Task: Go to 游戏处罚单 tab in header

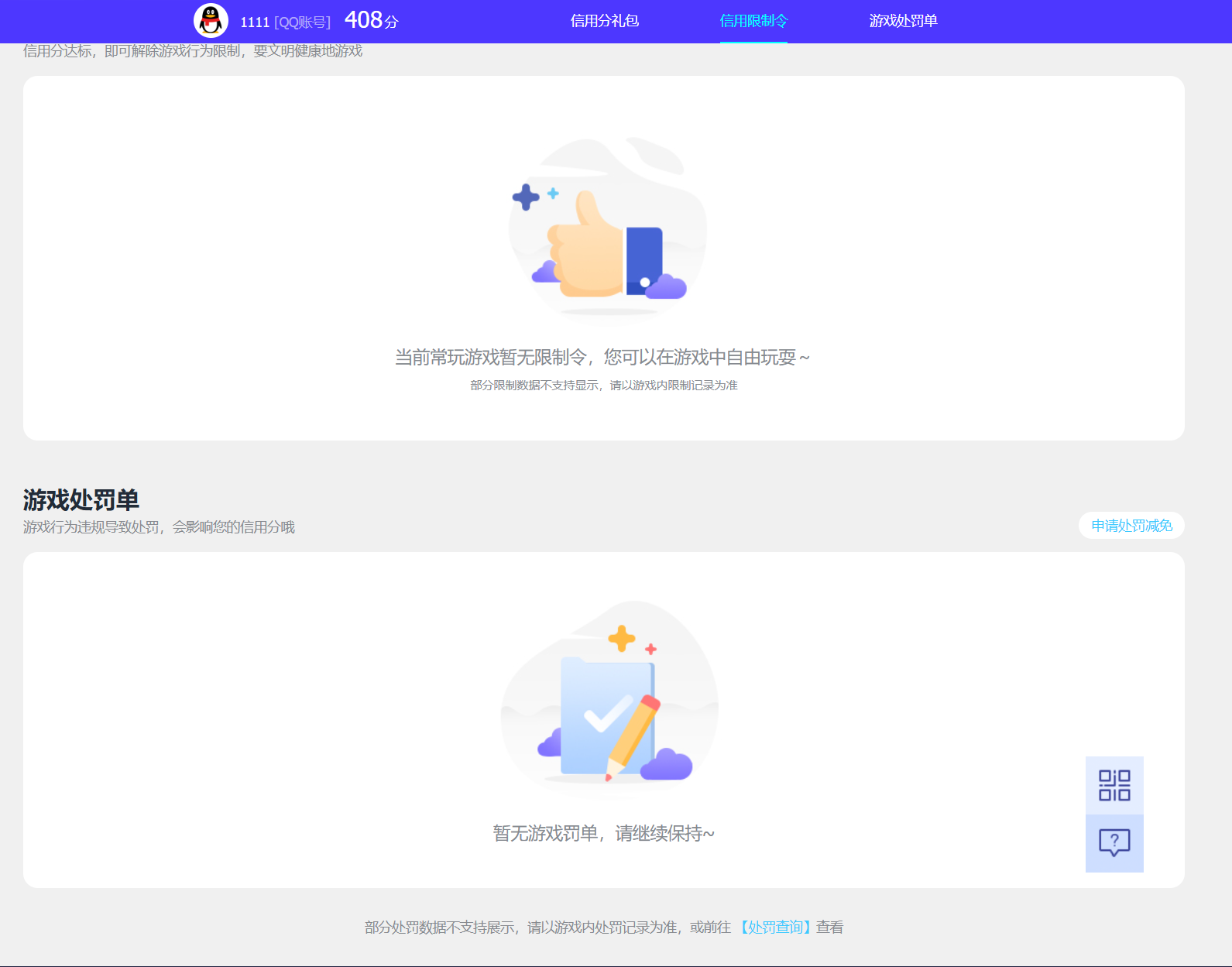Action: coord(903,21)
